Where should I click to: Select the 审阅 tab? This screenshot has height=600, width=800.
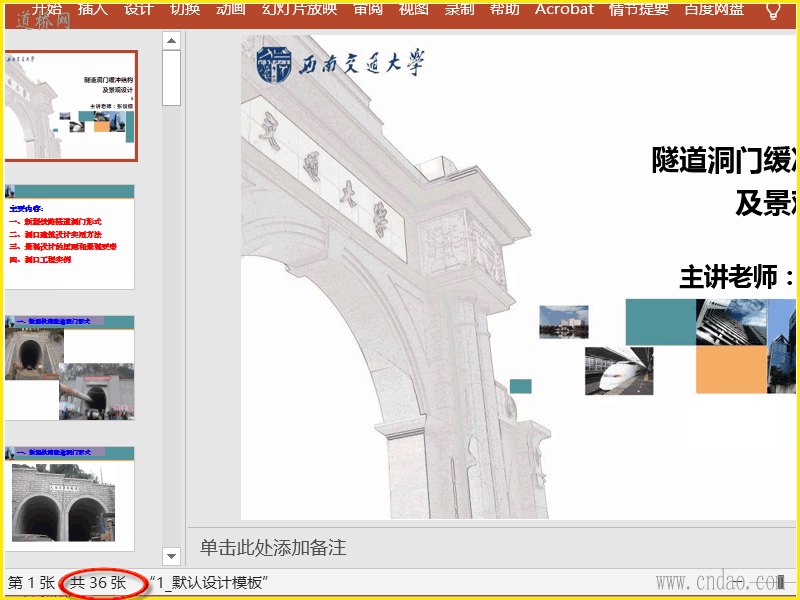pyautogui.click(x=368, y=9)
